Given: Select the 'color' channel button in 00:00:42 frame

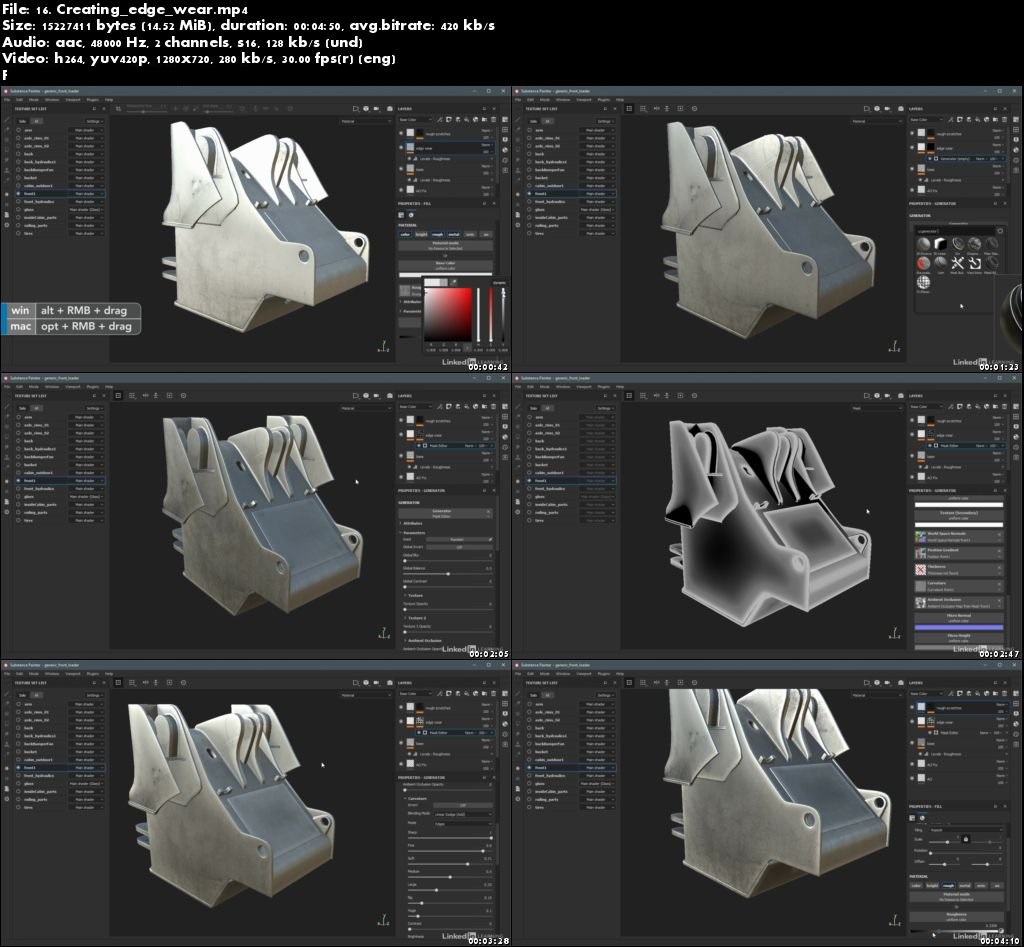Looking at the screenshot, I should [406, 234].
